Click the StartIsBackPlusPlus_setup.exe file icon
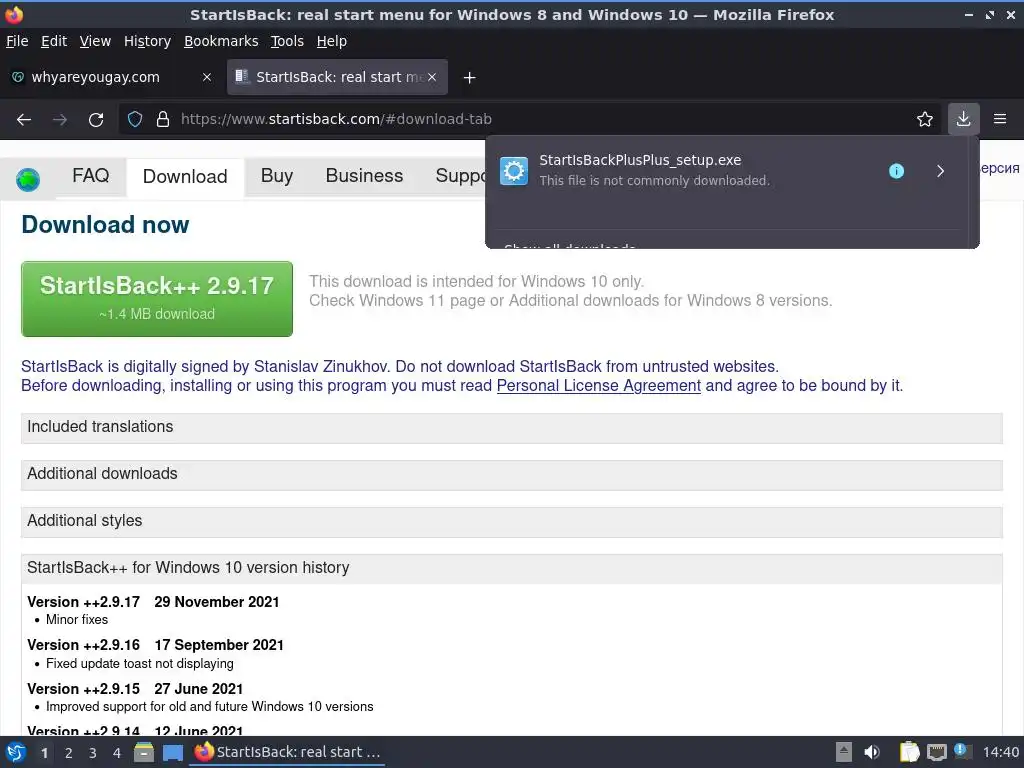 513,171
